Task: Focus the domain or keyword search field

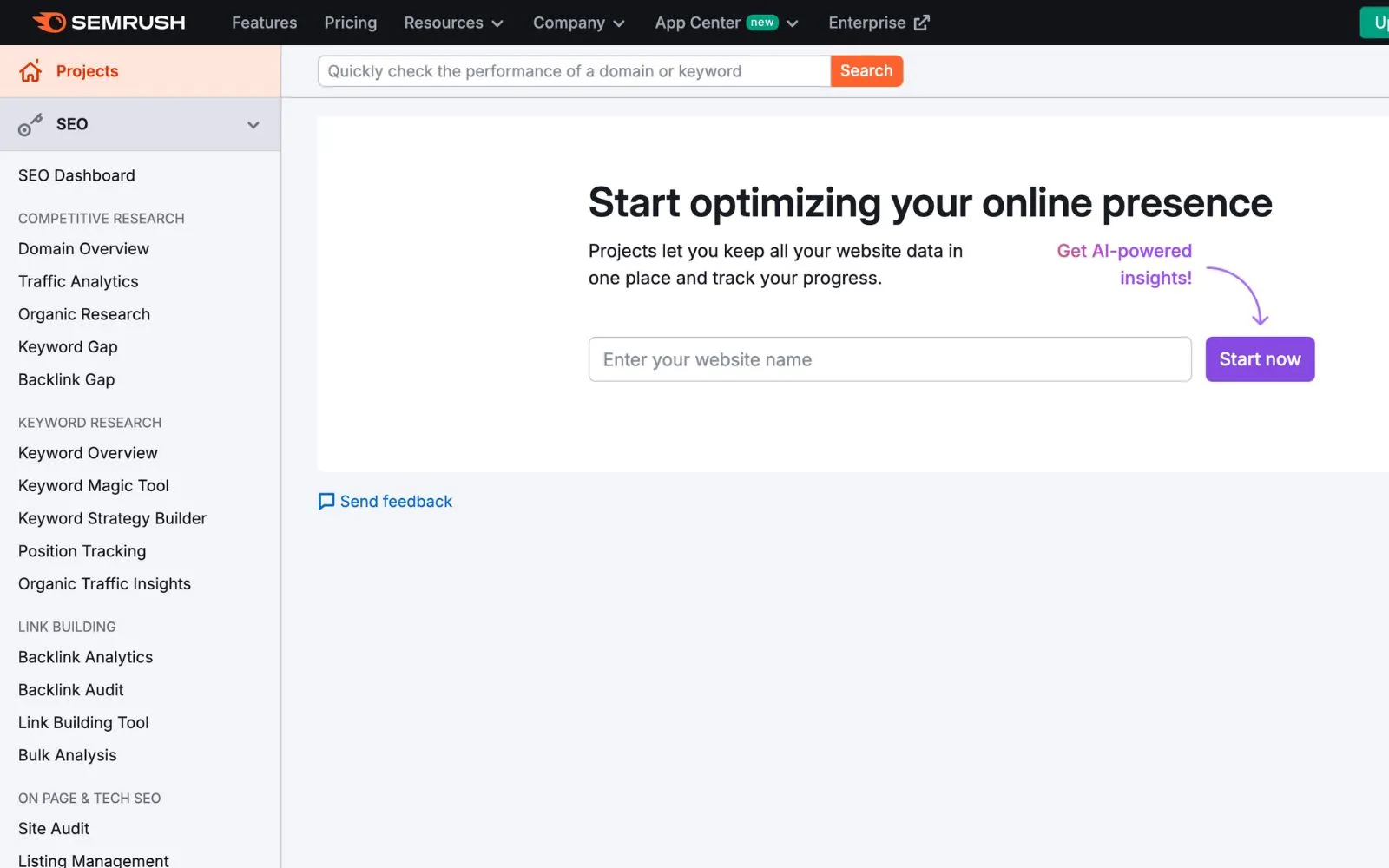Action: [574, 71]
